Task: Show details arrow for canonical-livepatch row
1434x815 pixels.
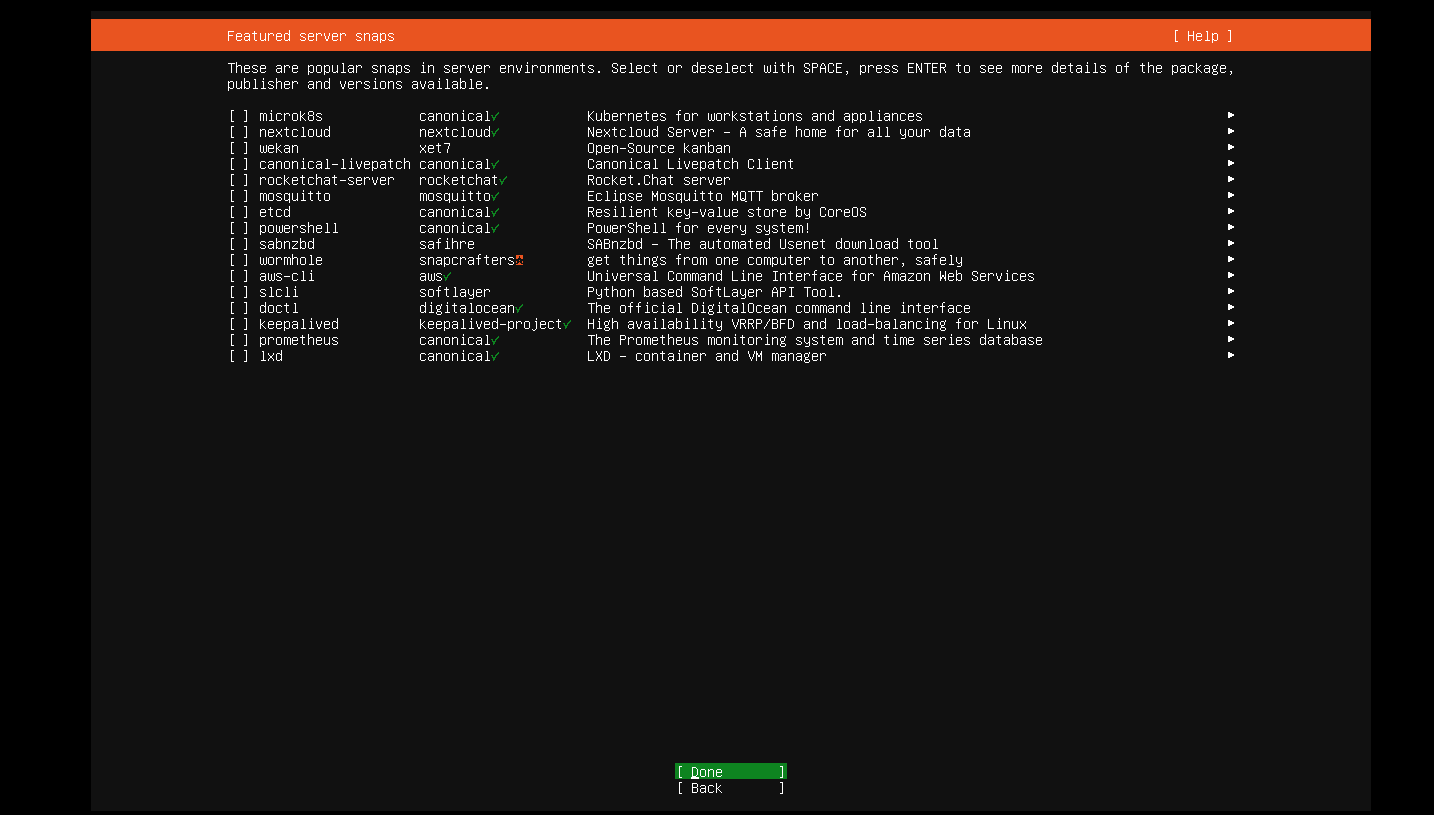Action: (1231, 163)
